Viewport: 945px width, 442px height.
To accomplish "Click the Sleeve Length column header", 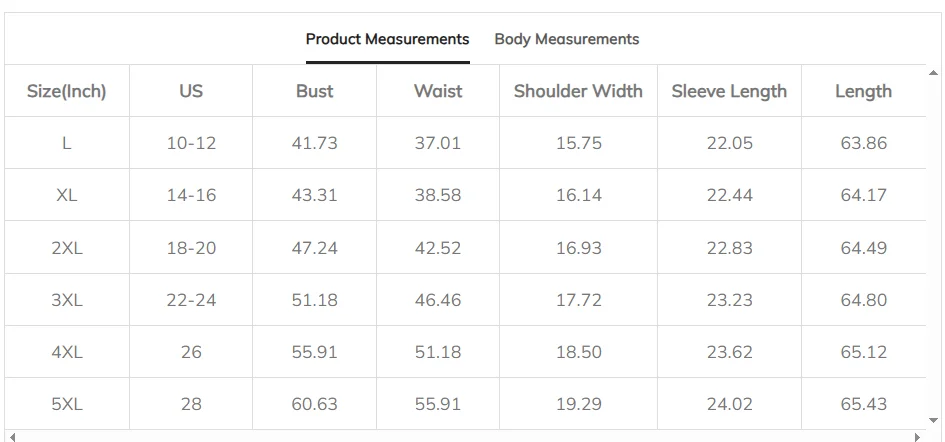I will pos(729,91).
